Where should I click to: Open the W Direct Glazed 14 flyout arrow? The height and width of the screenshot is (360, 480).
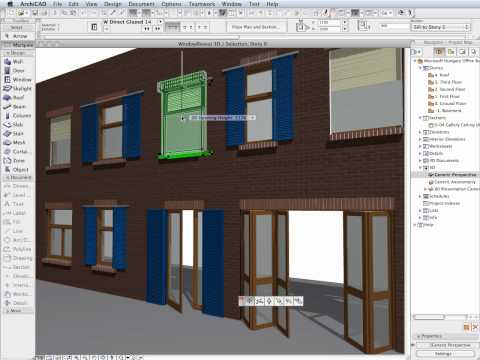(x=161, y=22)
